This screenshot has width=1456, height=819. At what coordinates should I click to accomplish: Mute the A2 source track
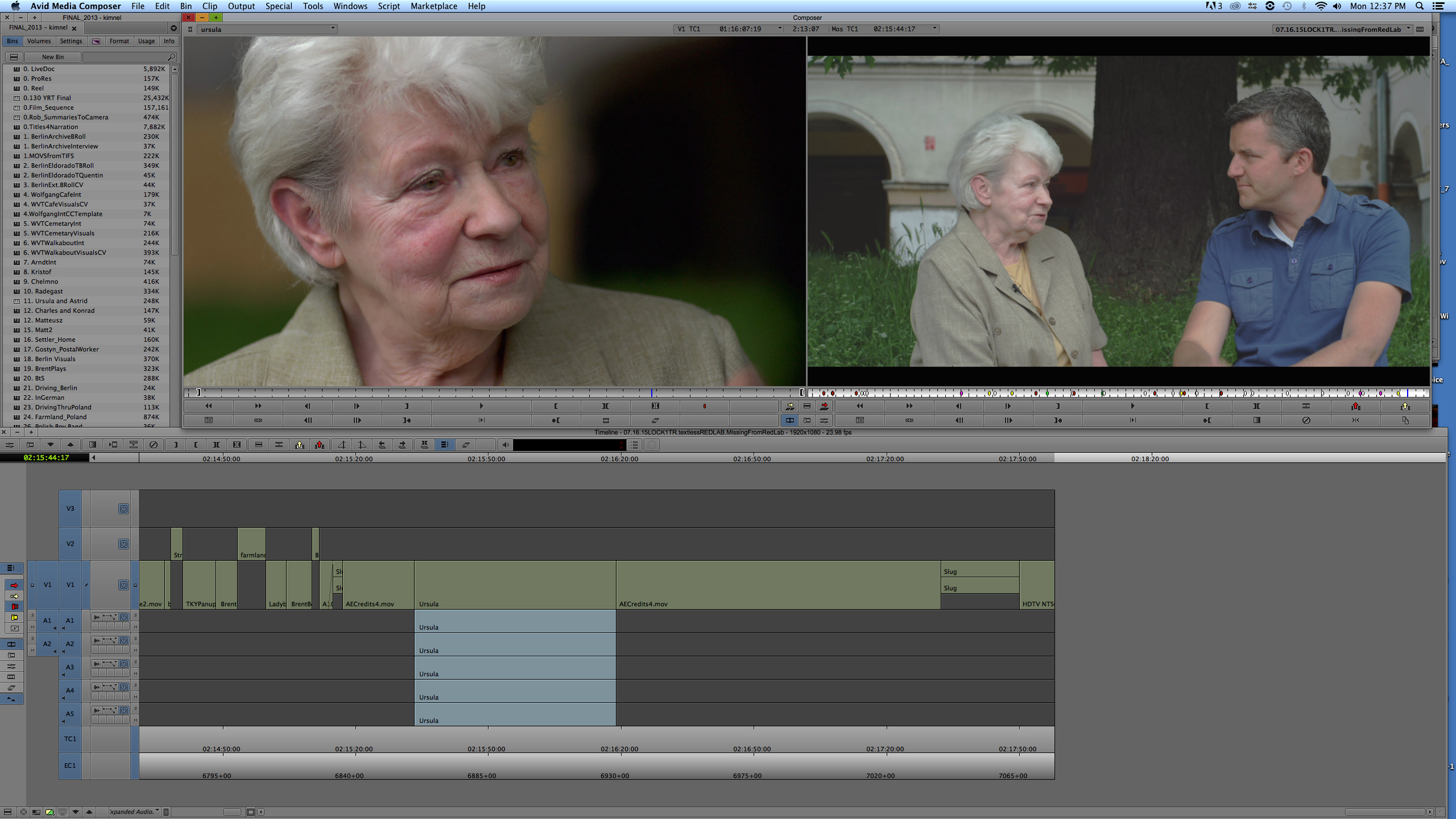point(33,650)
